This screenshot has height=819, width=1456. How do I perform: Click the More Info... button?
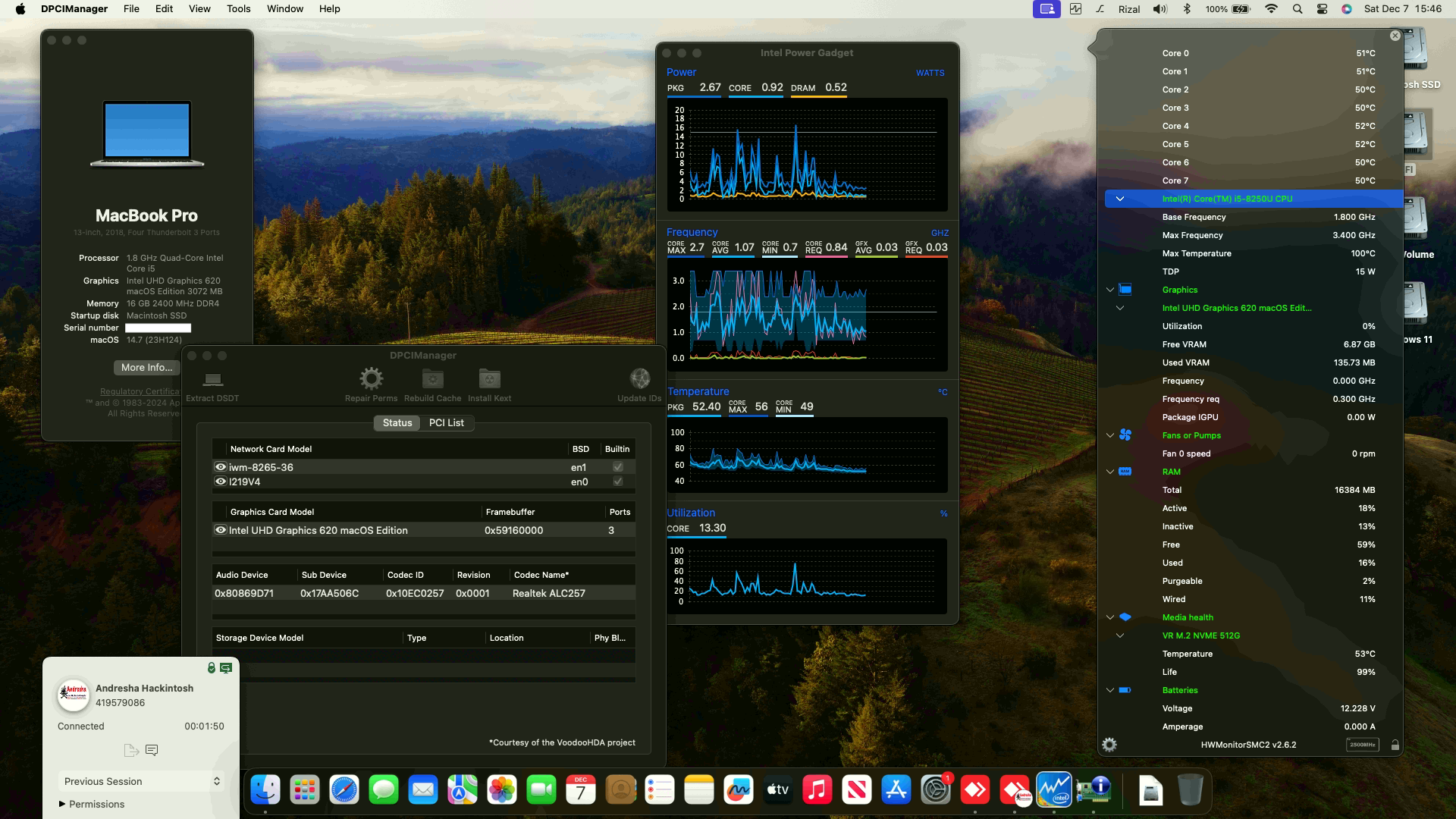[x=147, y=367]
